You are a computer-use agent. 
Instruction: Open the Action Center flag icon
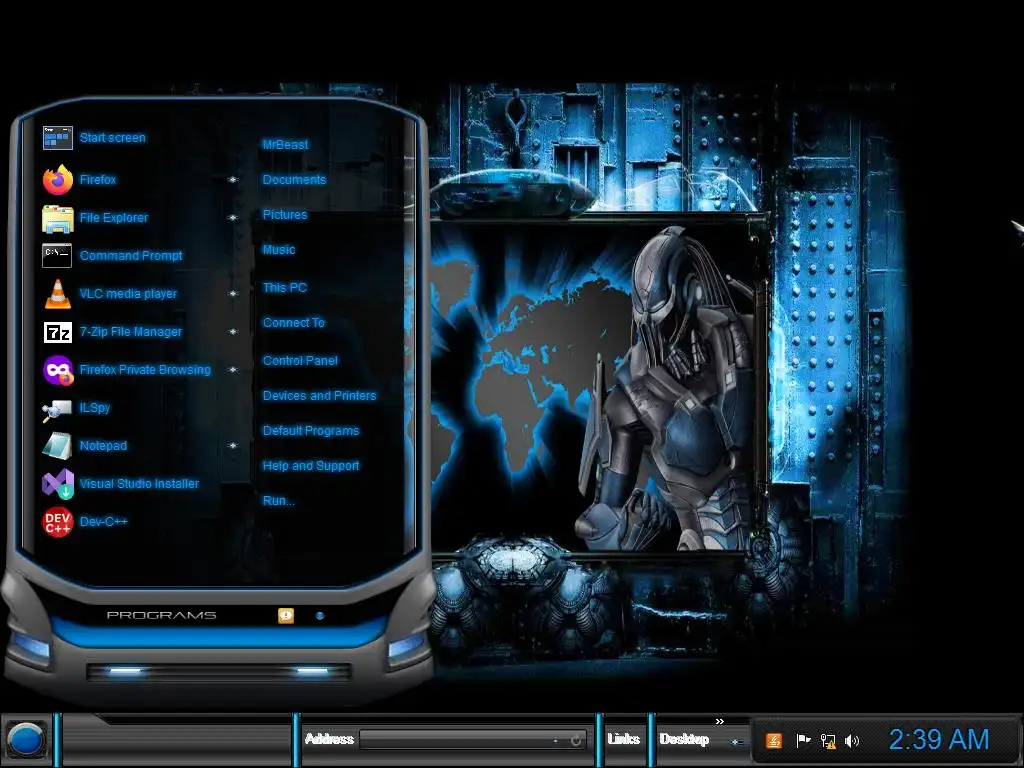click(x=803, y=741)
